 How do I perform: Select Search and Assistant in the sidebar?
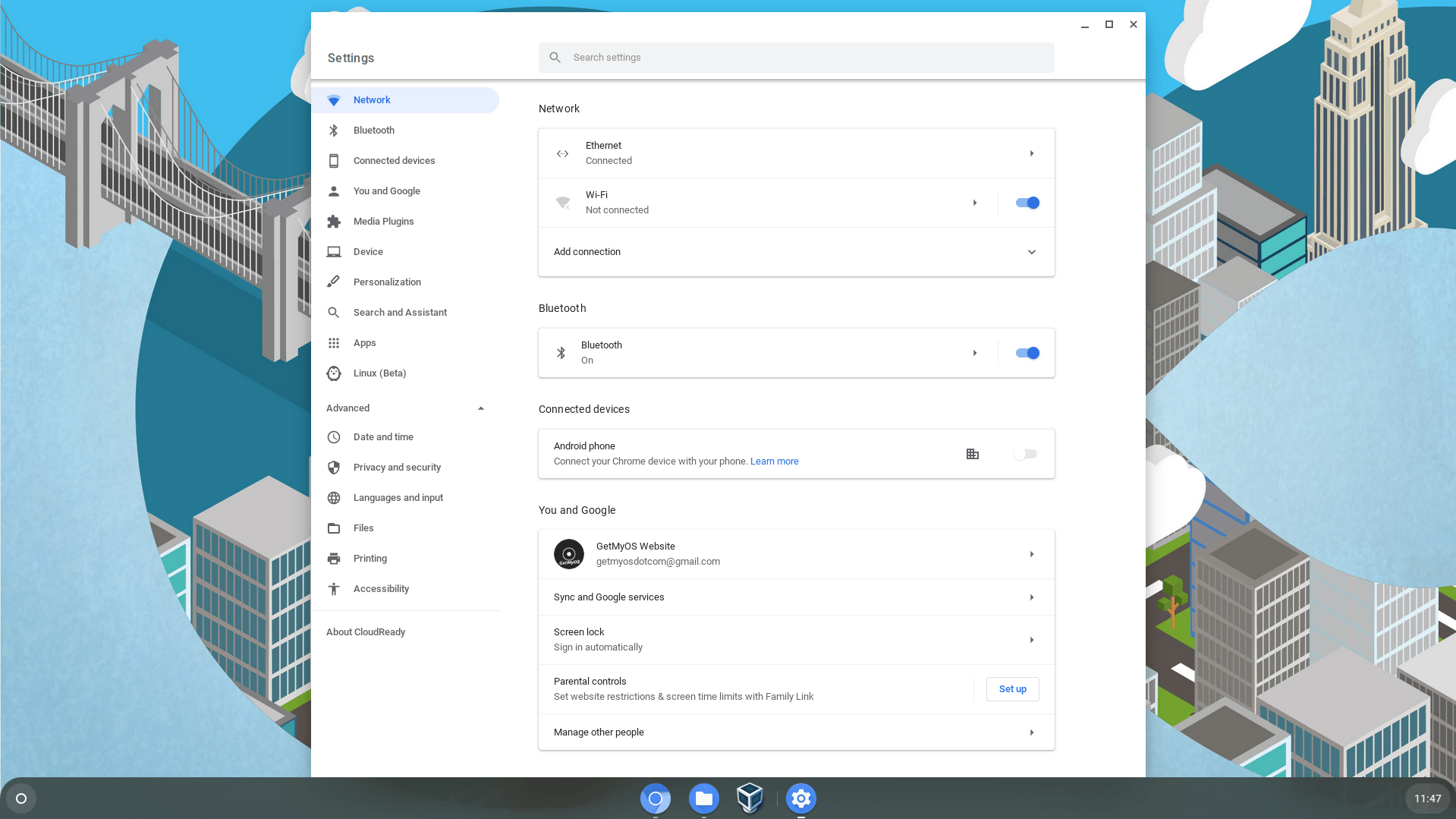click(405, 313)
